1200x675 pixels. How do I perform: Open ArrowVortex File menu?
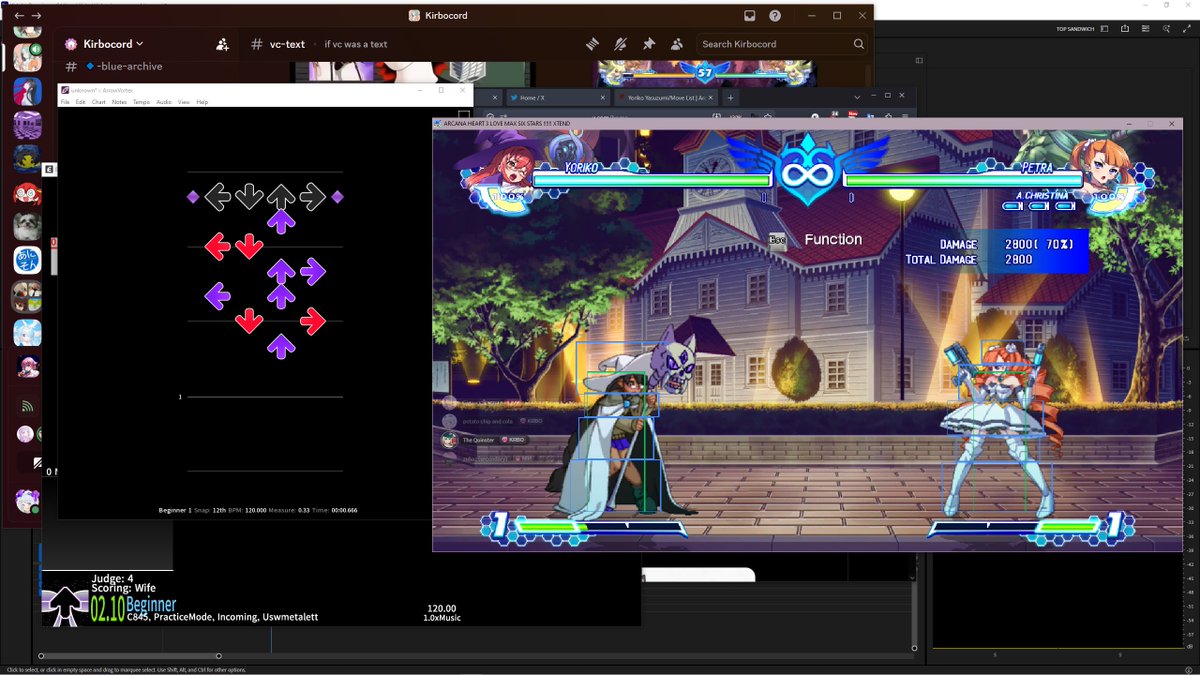click(x=66, y=102)
